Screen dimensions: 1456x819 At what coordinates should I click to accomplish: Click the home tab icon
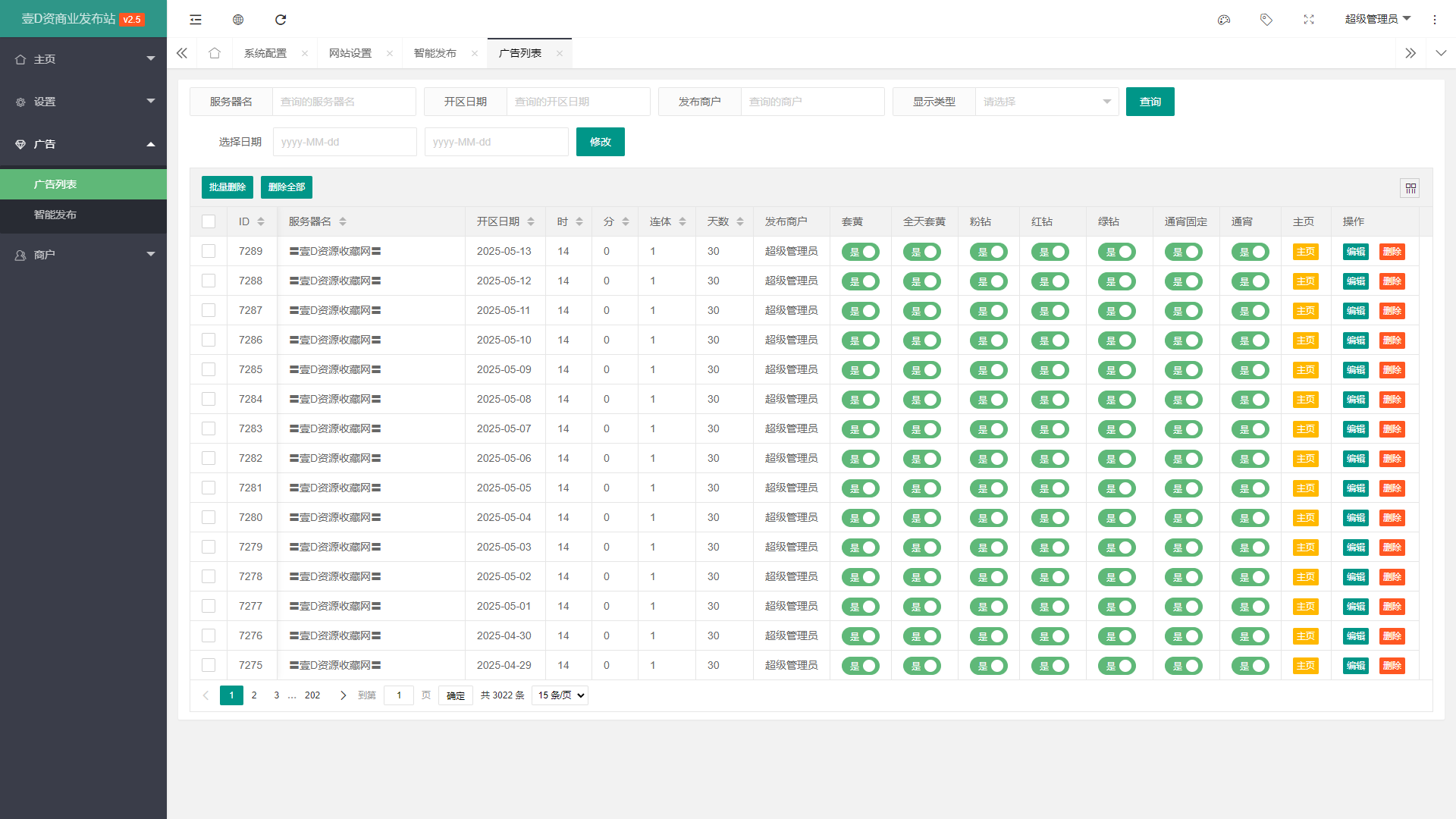tap(215, 53)
